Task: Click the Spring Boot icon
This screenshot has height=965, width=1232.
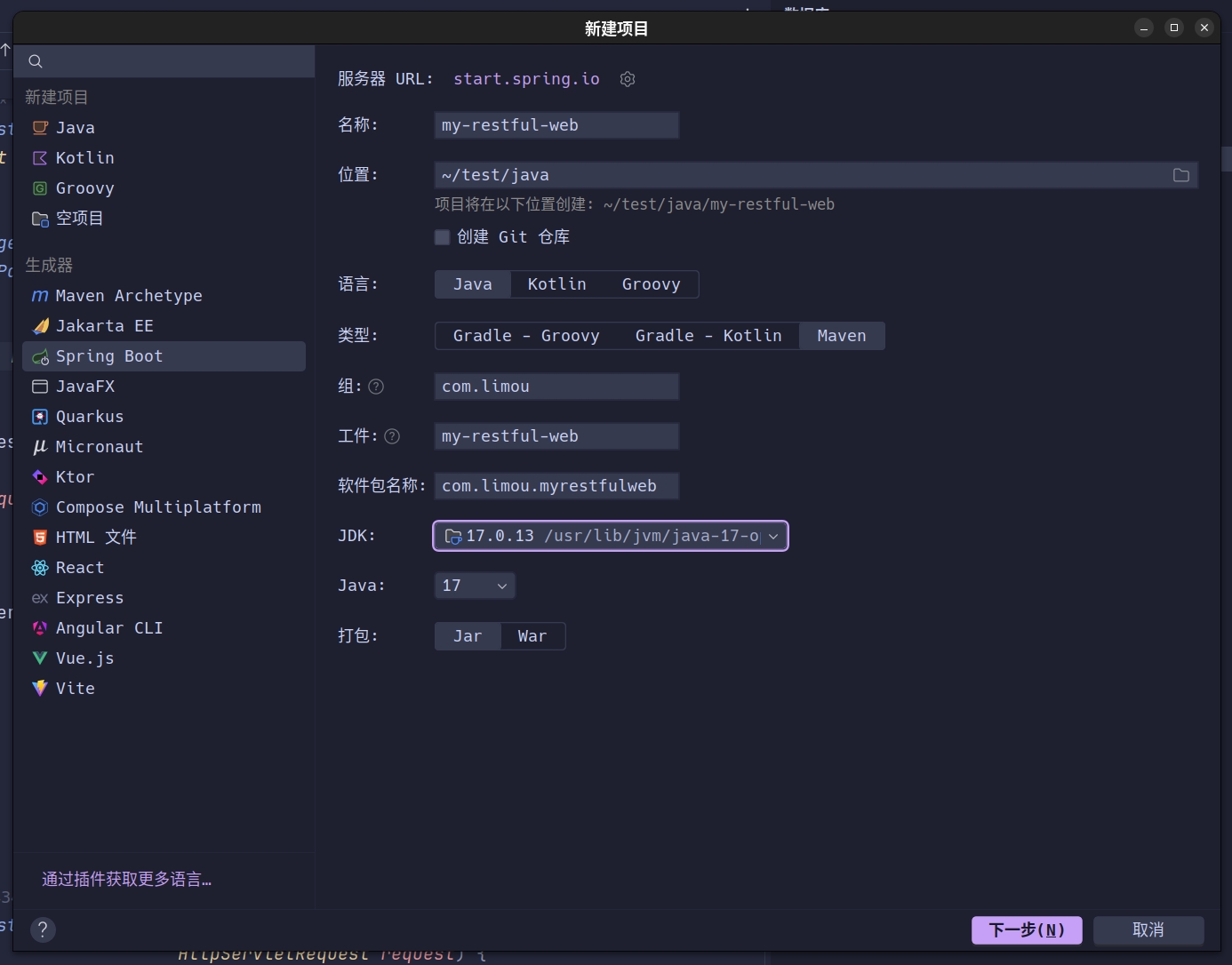Action: click(x=40, y=356)
